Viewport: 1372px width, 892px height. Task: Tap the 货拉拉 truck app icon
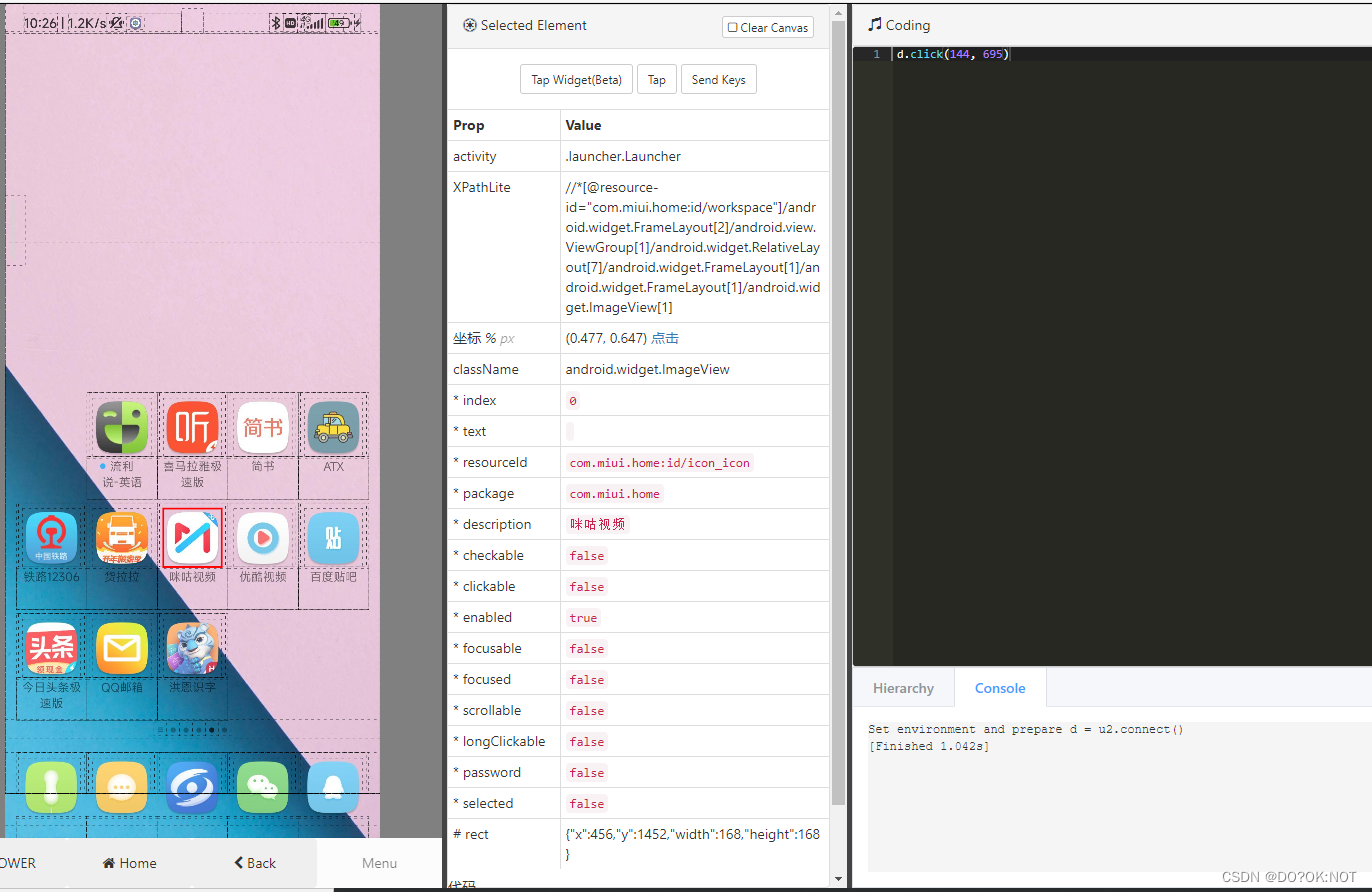pyautogui.click(x=122, y=538)
